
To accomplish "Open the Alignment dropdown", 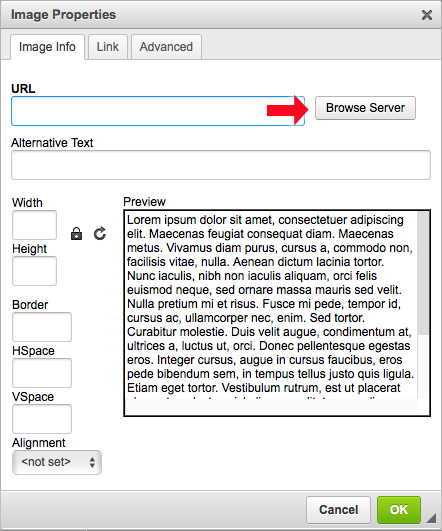I will click(x=57, y=462).
